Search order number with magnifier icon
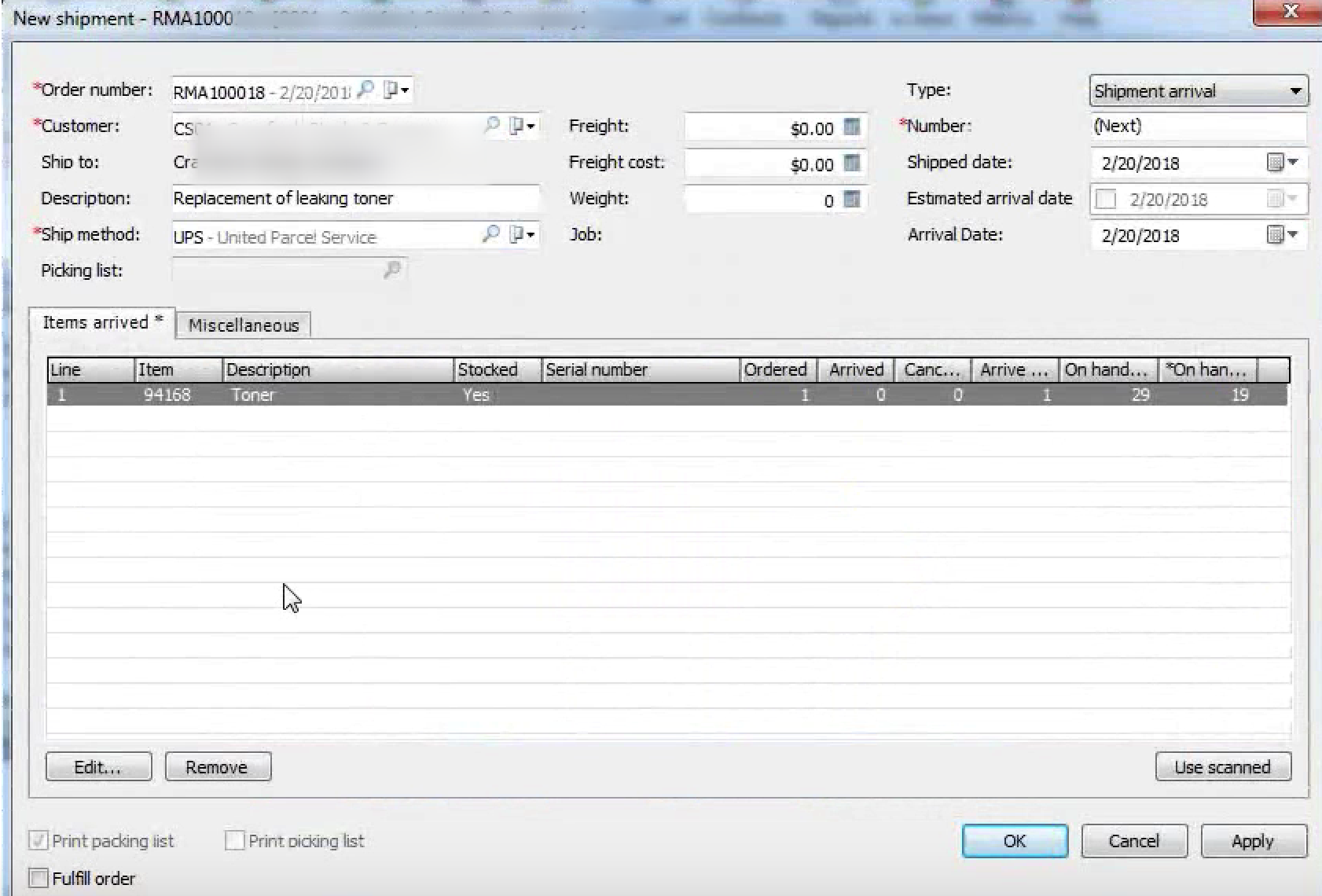 click(365, 90)
